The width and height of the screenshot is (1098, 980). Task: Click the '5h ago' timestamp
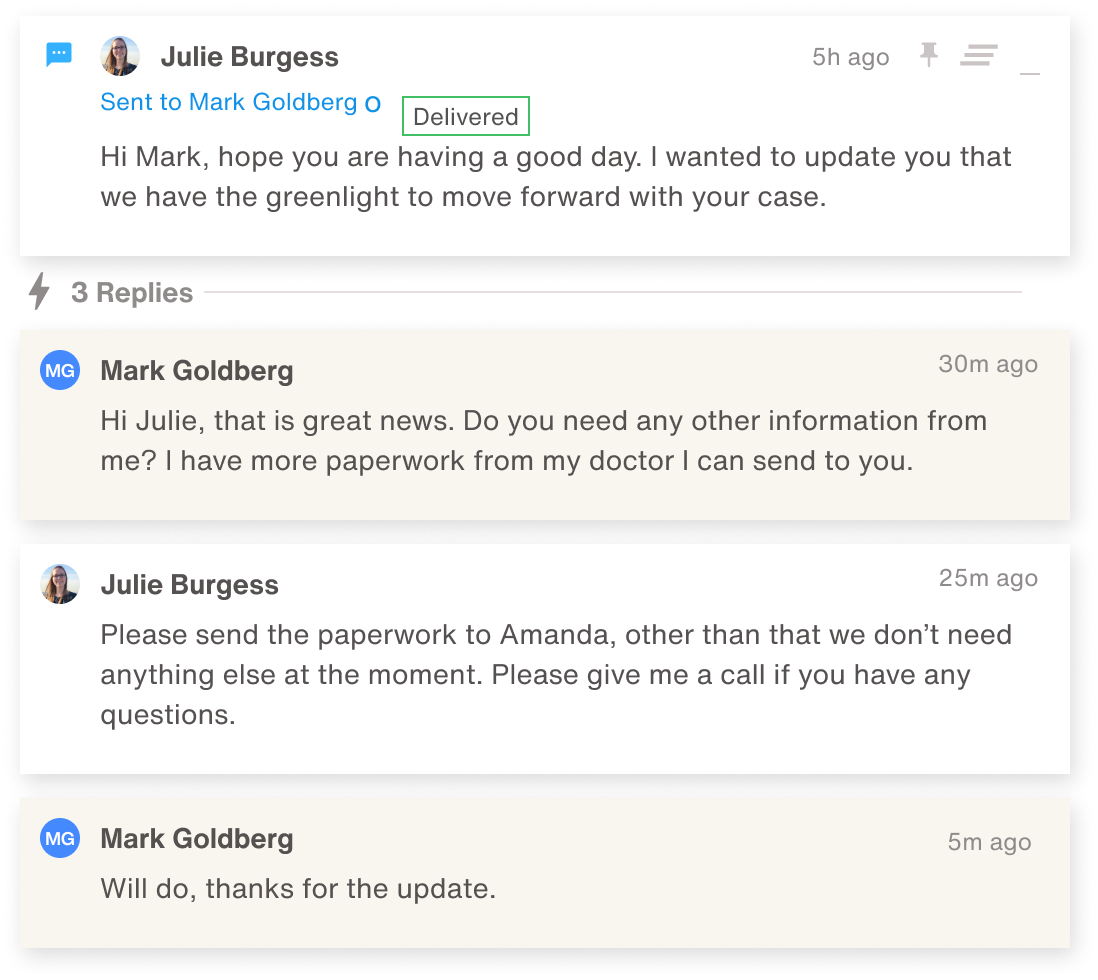point(851,57)
